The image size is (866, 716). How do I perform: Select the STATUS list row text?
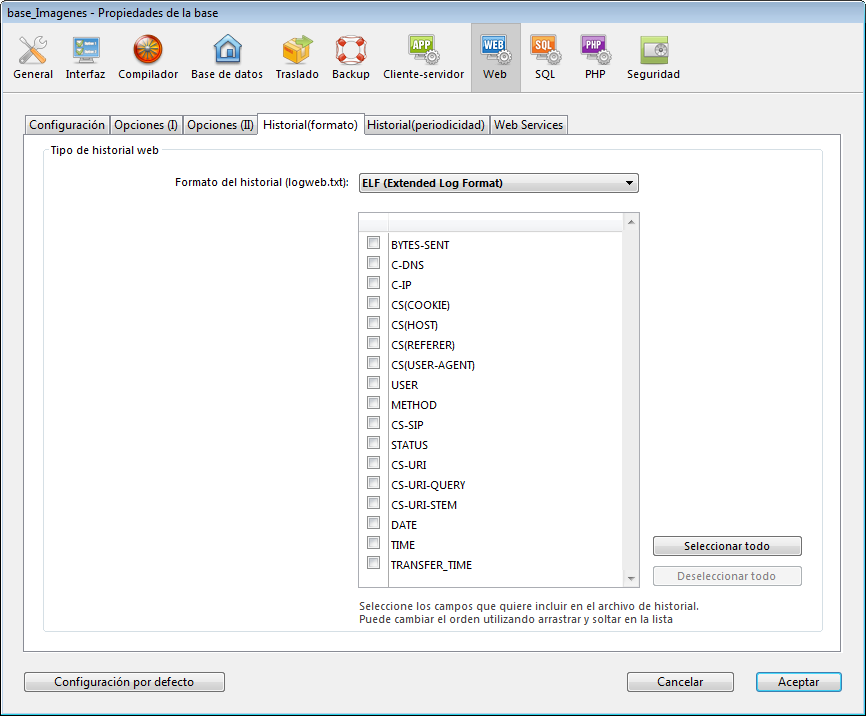click(x=409, y=445)
